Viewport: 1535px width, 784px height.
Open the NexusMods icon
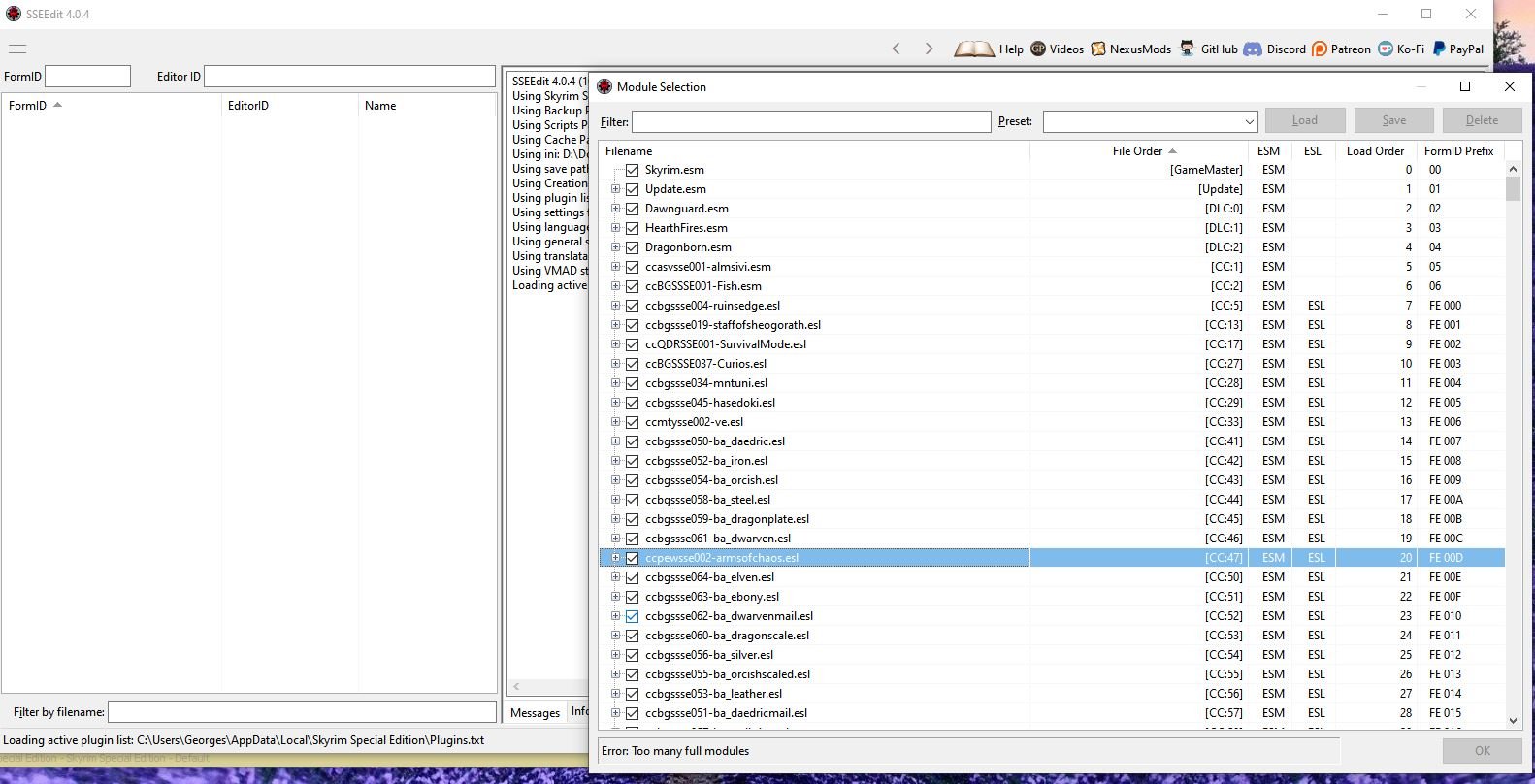[x=1098, y=49]
